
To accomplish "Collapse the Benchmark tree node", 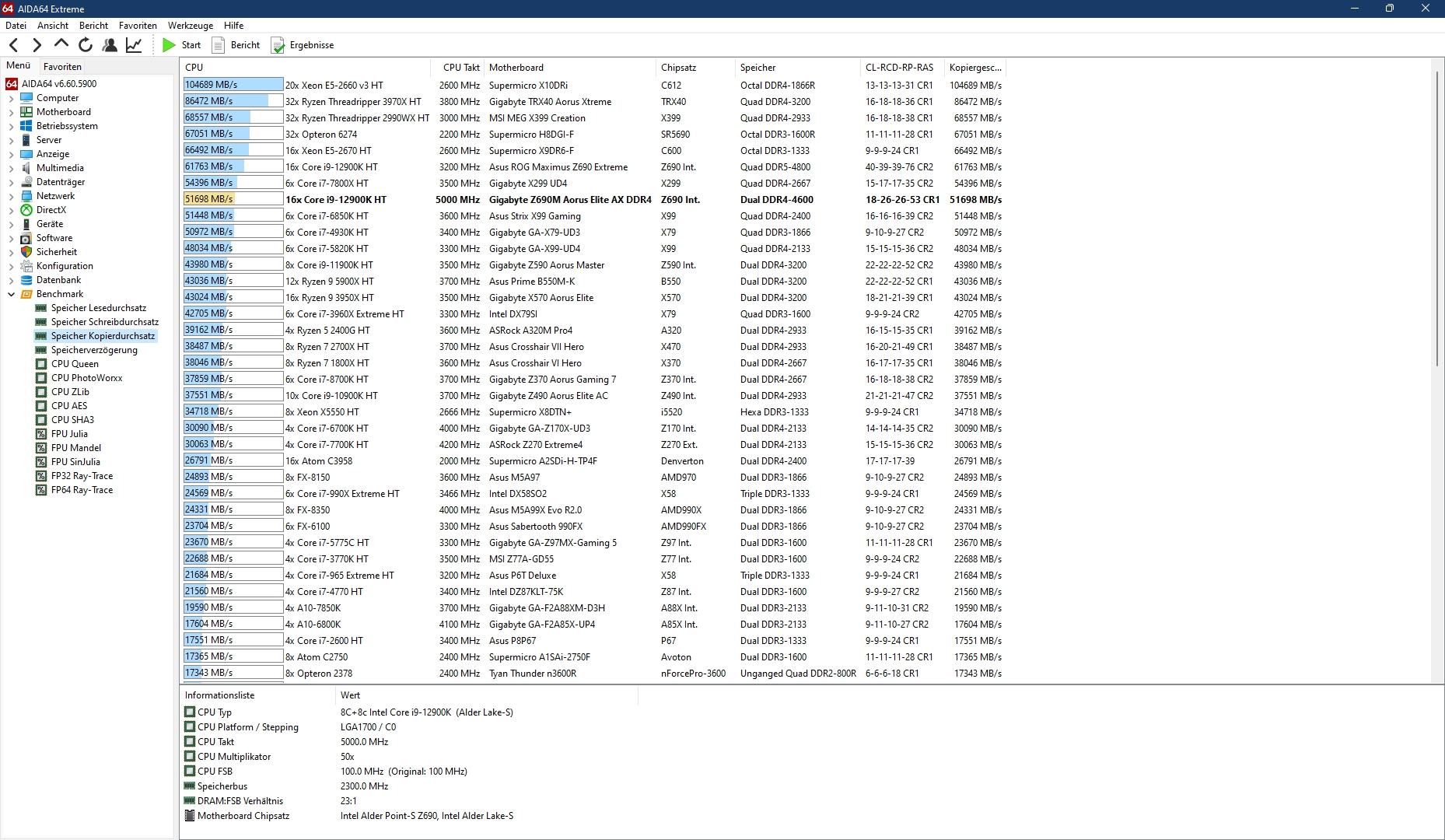I will [11, 294].
